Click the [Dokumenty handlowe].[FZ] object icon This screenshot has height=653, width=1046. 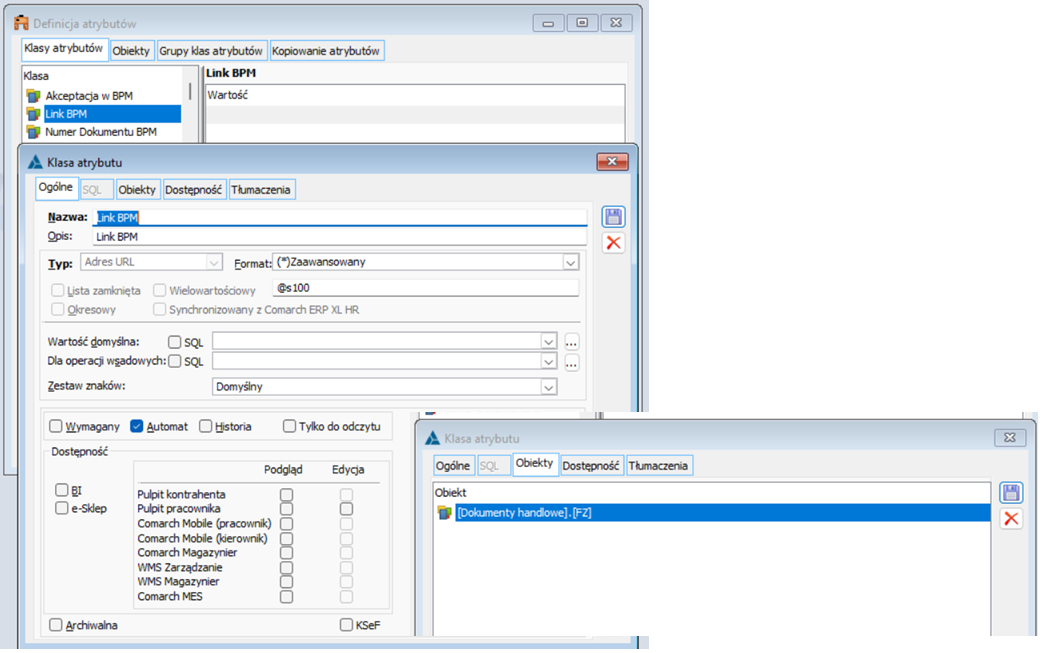click(x=445, y=513)
